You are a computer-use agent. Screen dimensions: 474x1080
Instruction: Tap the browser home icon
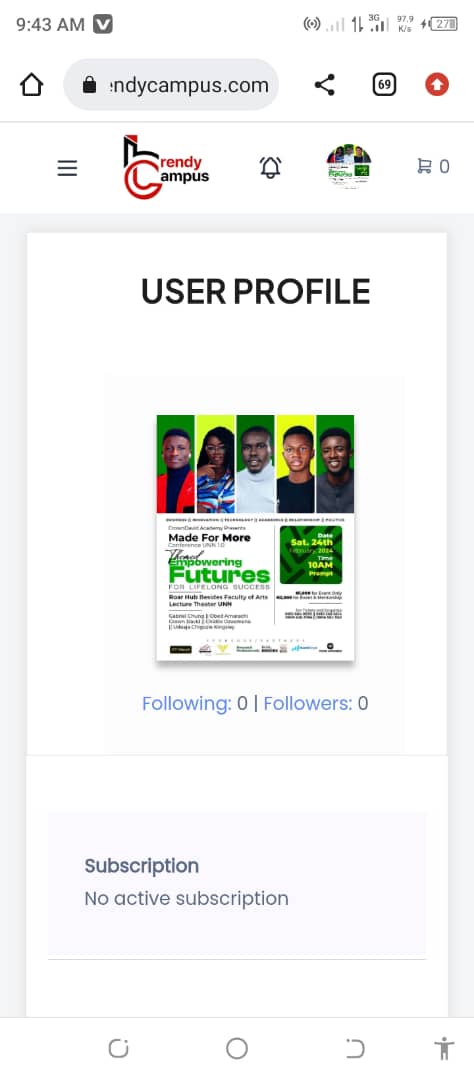(32, 85)
